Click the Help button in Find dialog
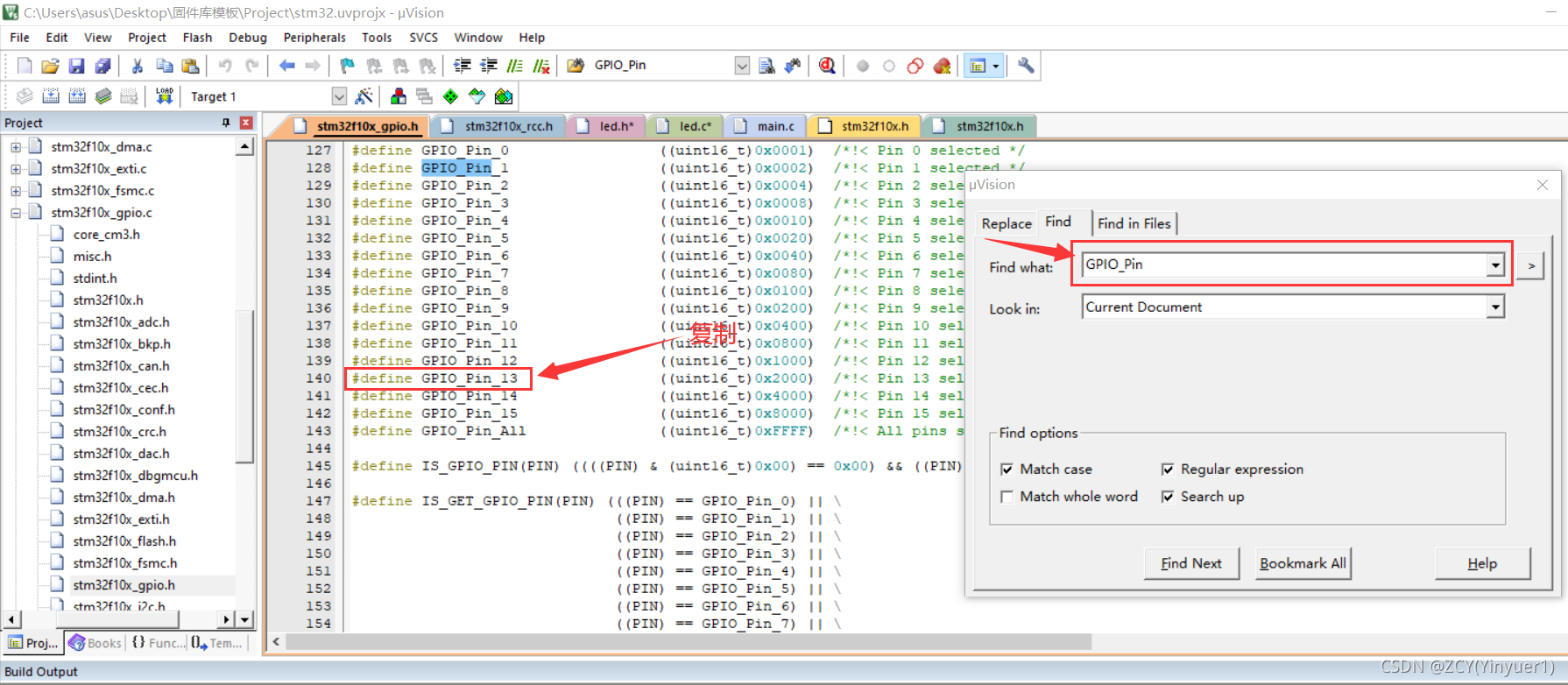This screenshot has height=685, width=1568. tap(1482, 563)
